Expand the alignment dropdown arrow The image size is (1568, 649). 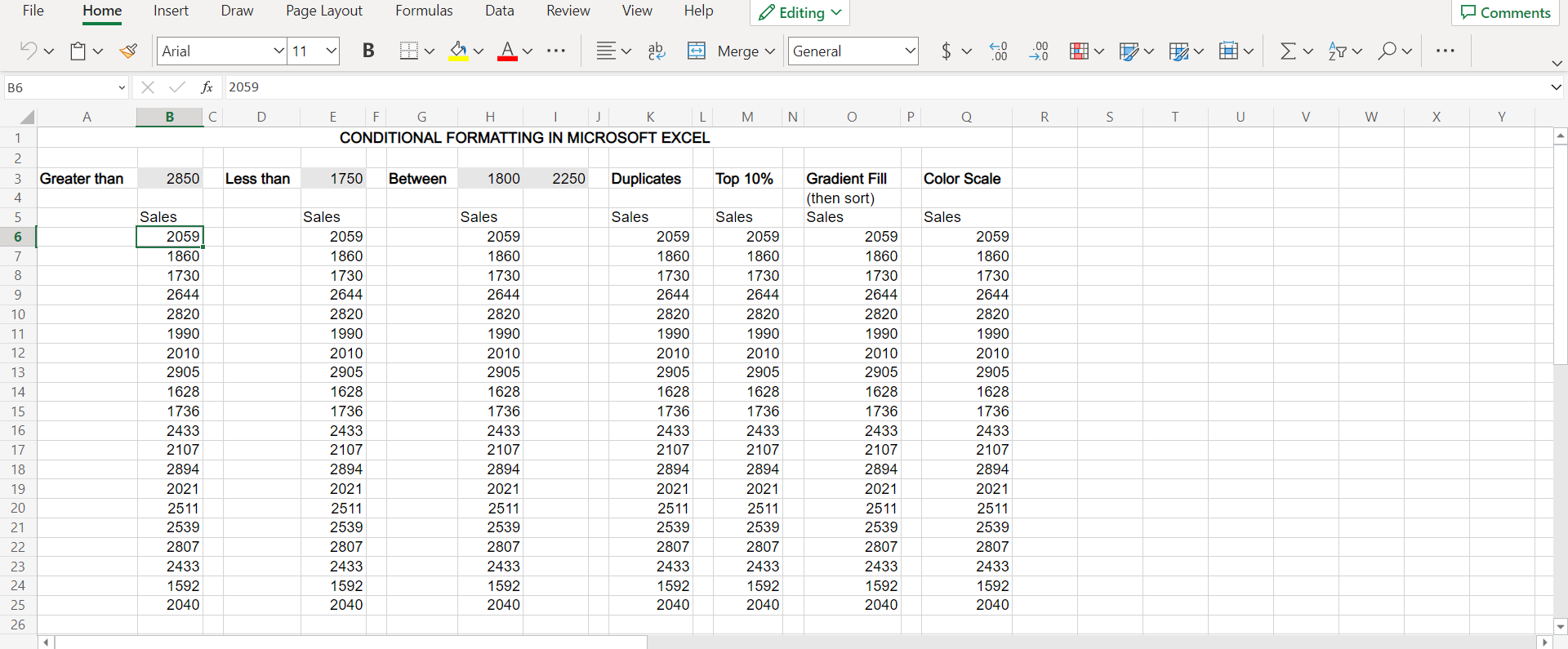[626, 51]
